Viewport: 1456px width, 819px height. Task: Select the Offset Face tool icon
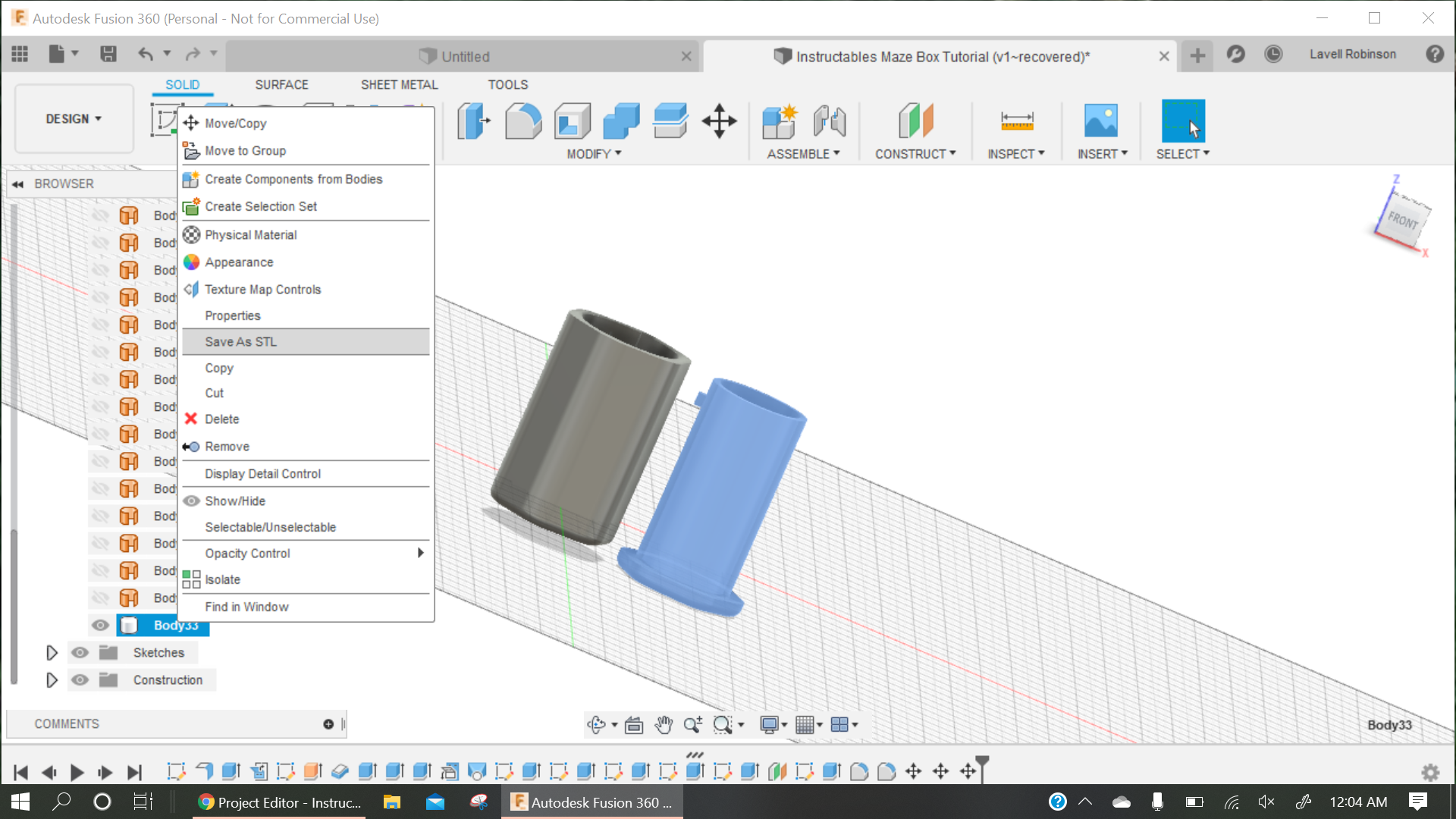670,121
